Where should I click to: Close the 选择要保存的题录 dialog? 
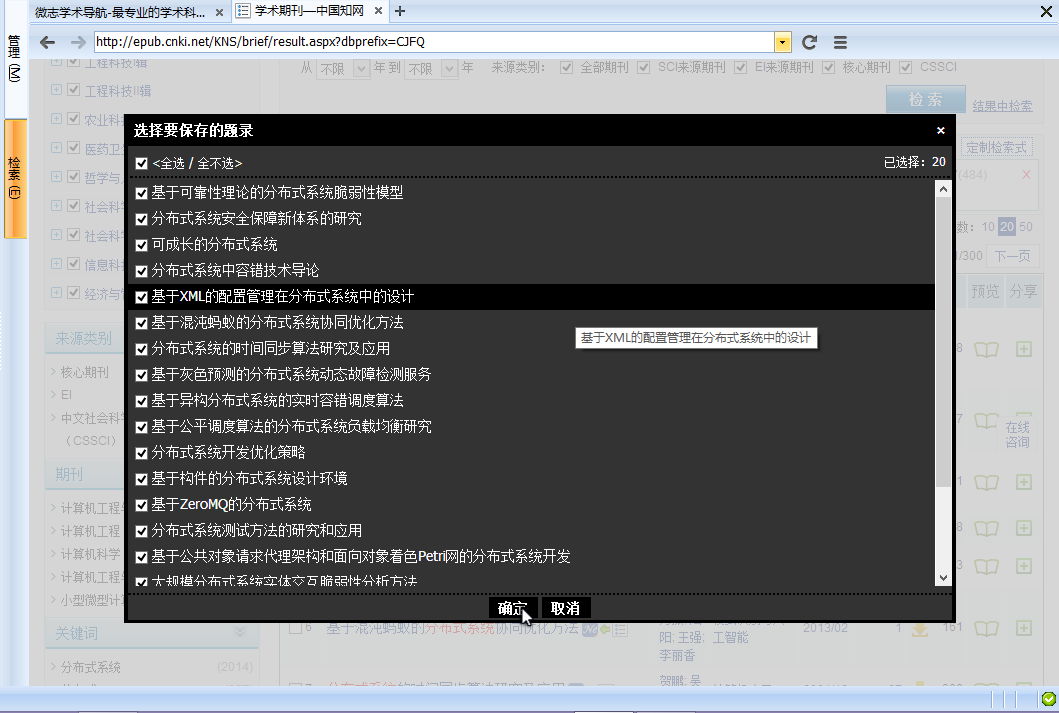point(941,130)
